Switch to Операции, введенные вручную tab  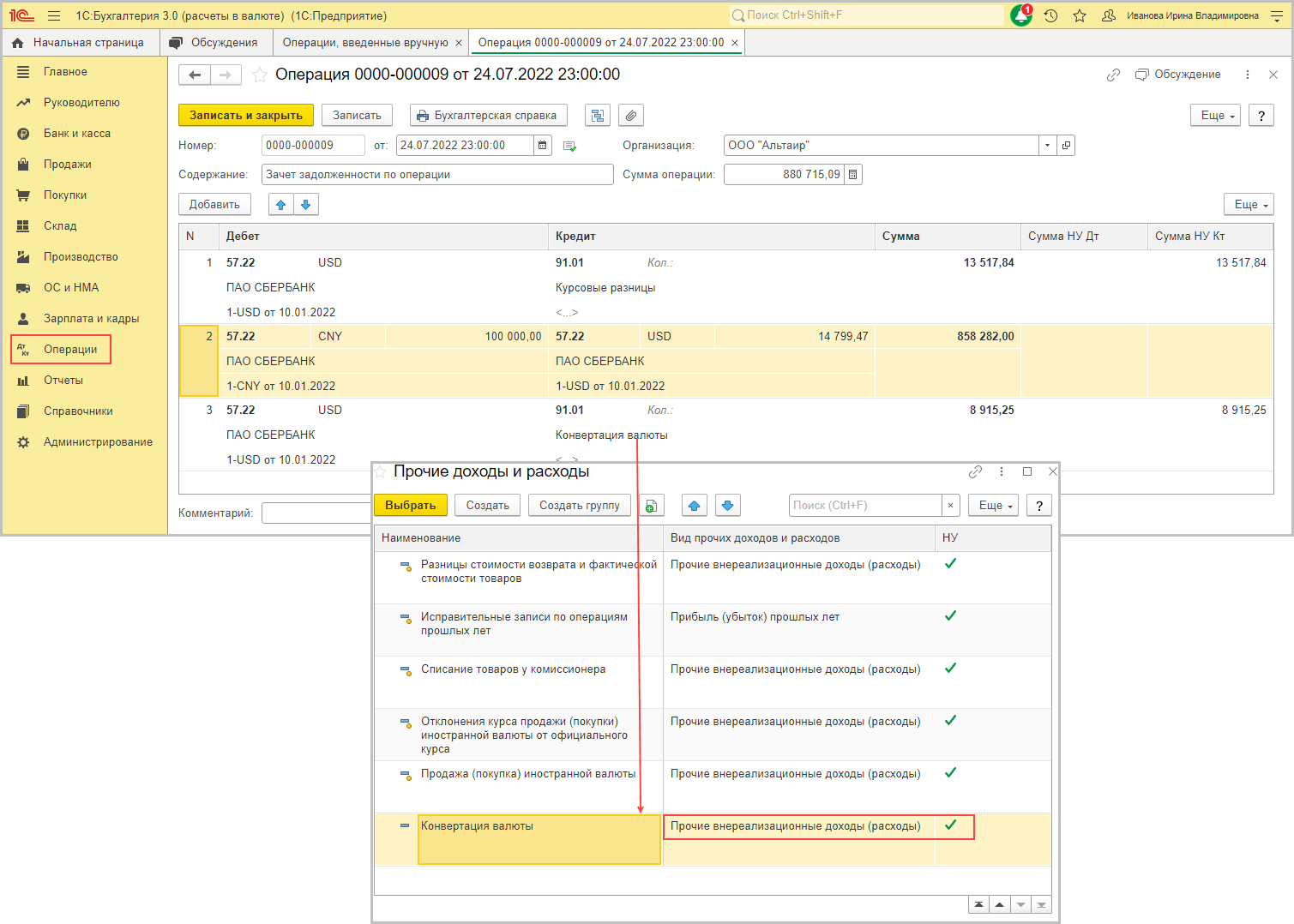pos(365,43)
